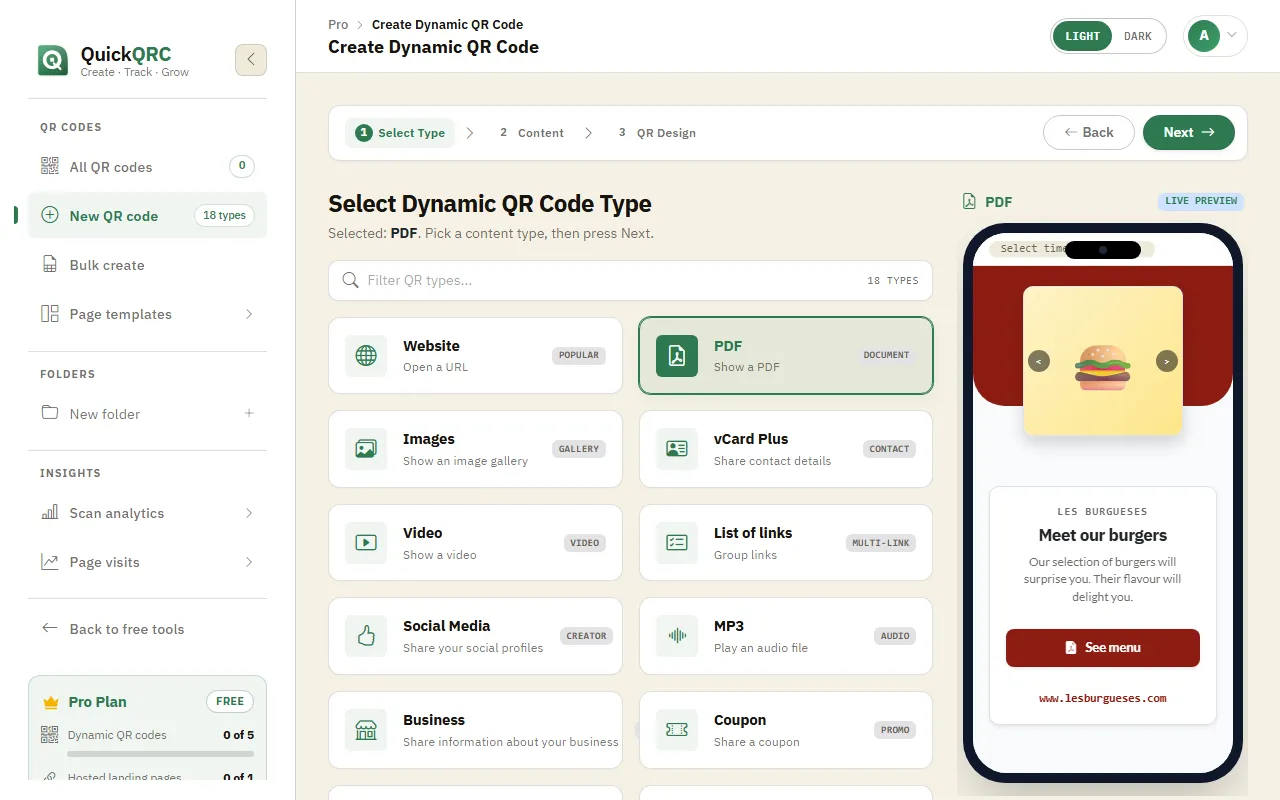Click the search magnifier icon in filter

point(350,280)
